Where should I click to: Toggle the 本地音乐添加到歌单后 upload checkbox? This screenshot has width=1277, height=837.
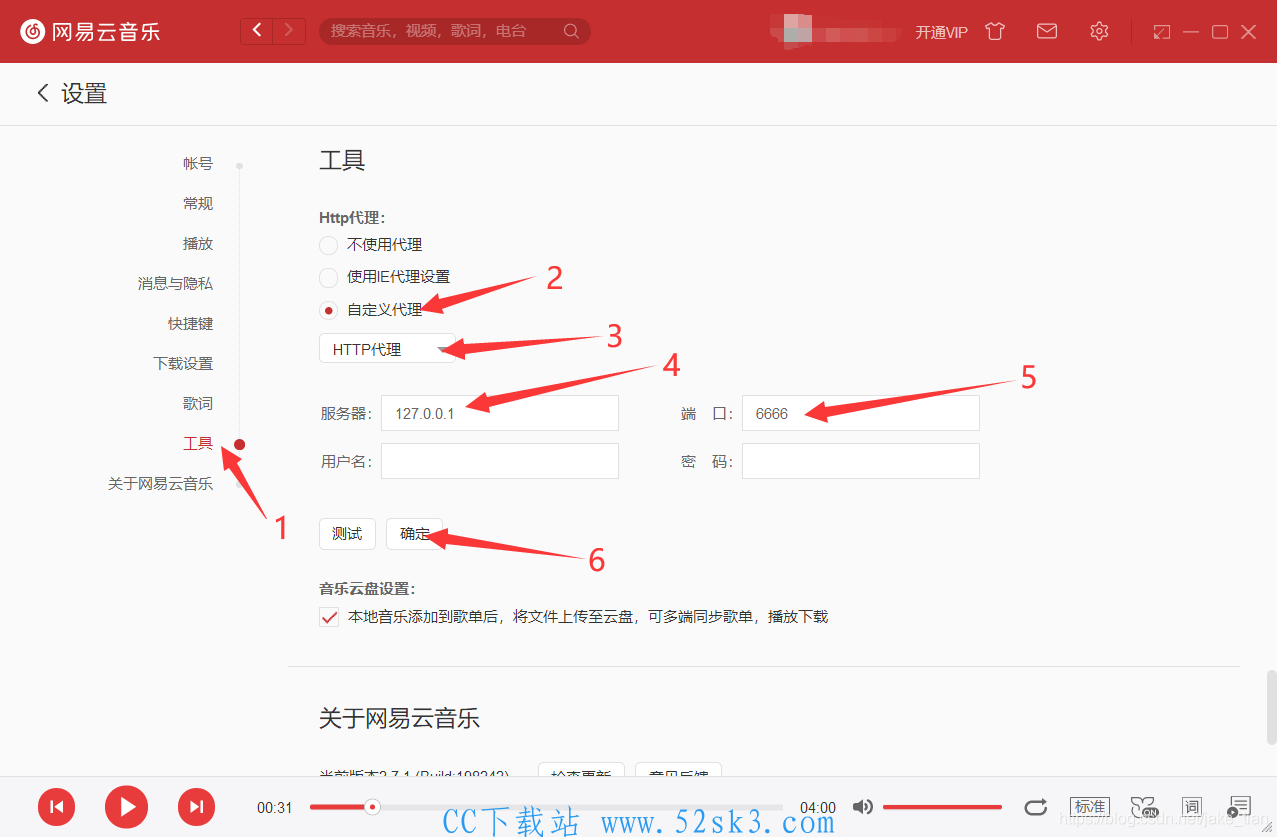[x=329, y=617]
